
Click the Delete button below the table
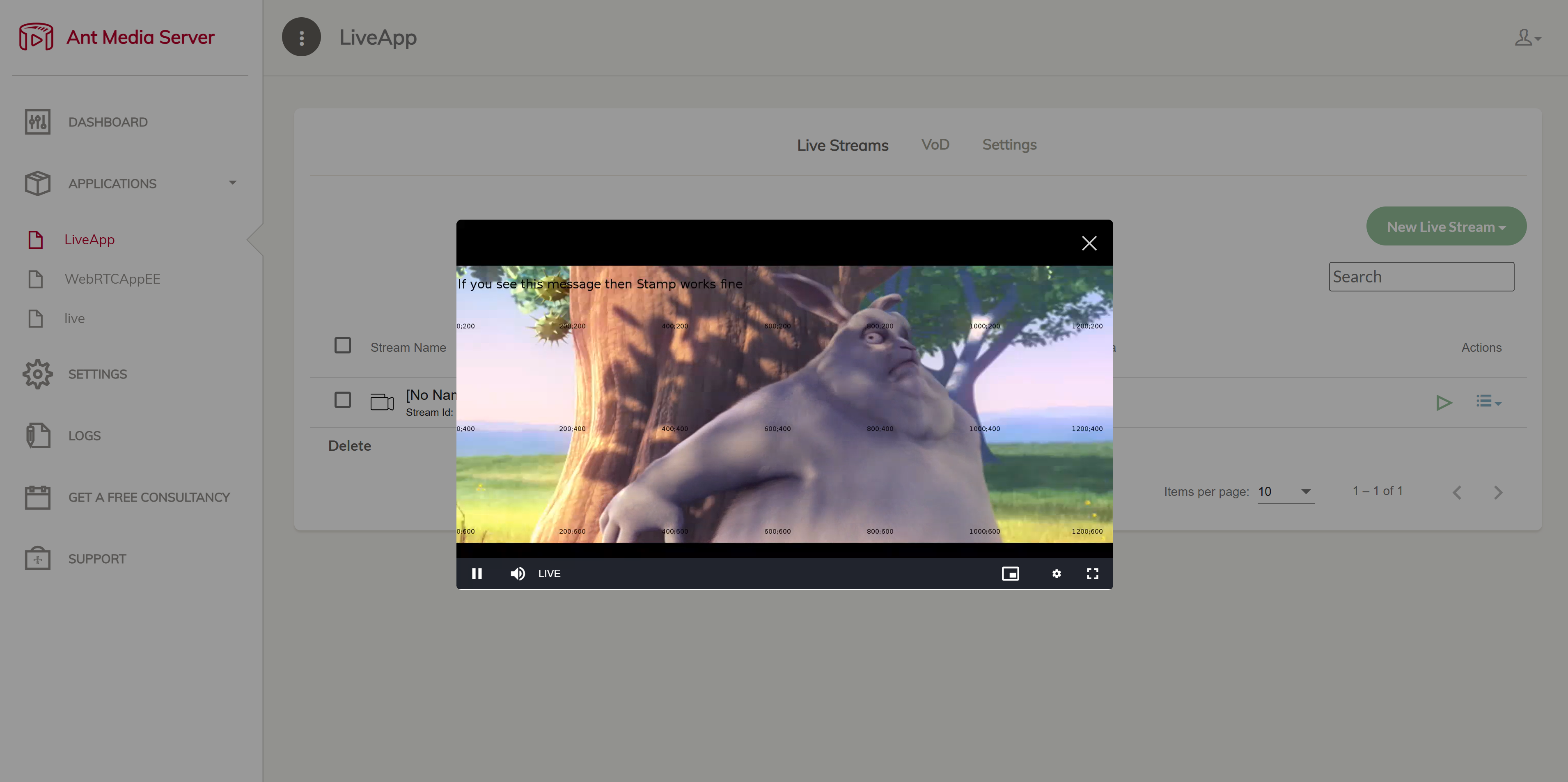[x=350, y=446]
